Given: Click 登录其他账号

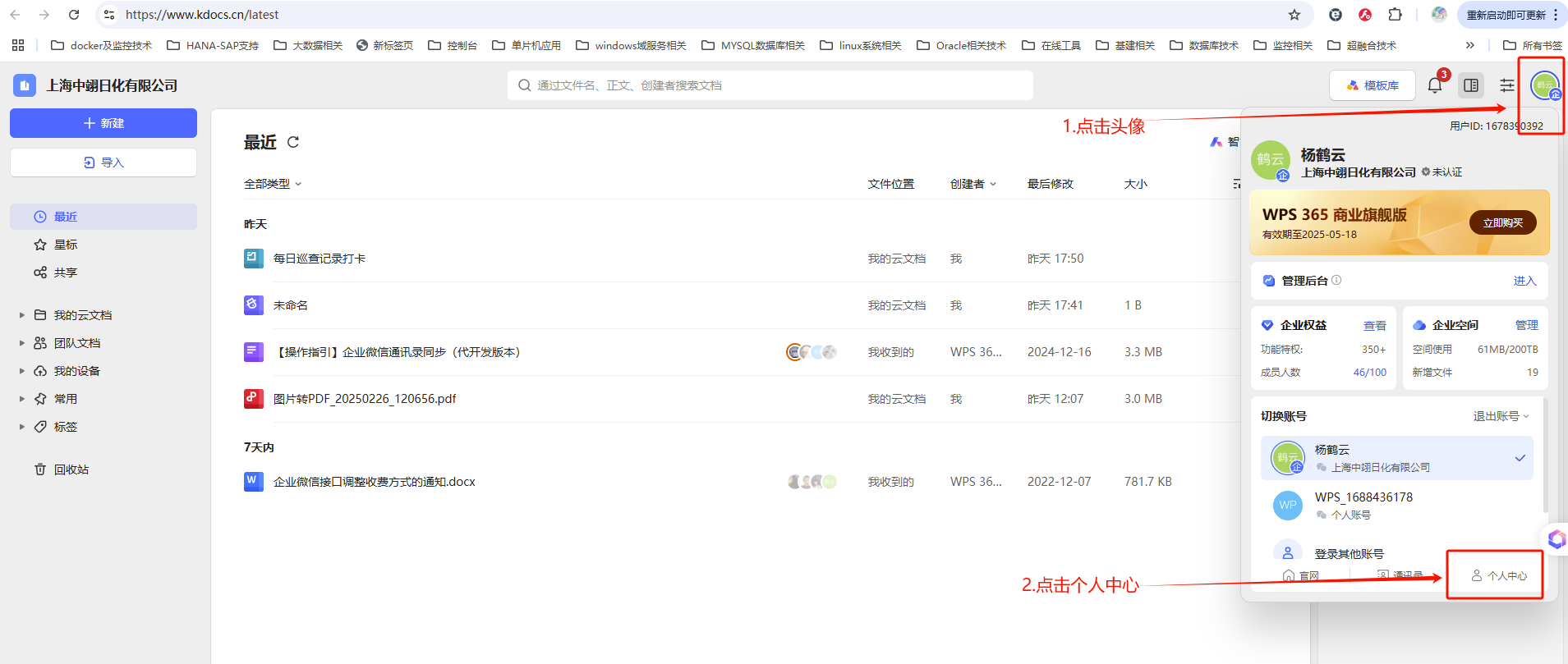Looking at the screenshot, I should coord(1349,554).
